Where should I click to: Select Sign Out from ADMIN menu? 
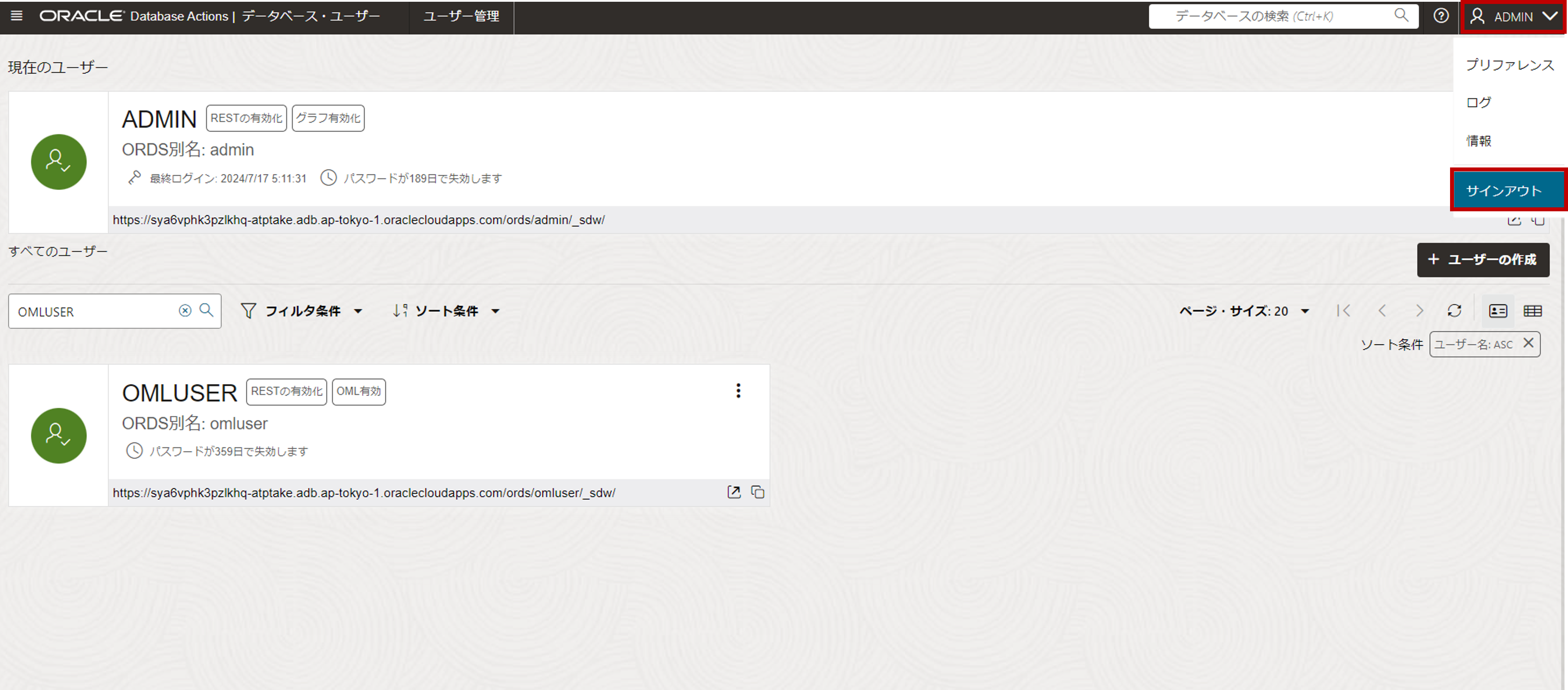pyautogui.click(x=1504, y=191)
